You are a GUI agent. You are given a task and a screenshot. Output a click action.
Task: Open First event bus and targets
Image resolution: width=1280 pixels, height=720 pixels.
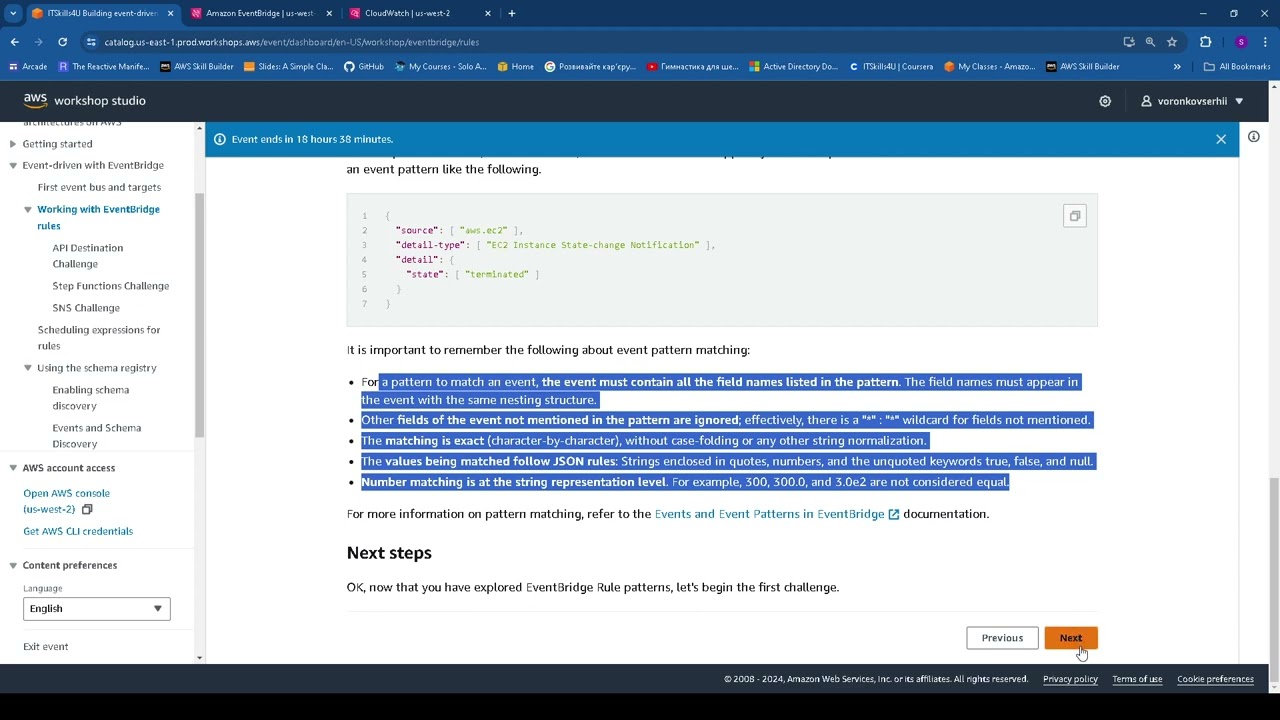point(99,188)
